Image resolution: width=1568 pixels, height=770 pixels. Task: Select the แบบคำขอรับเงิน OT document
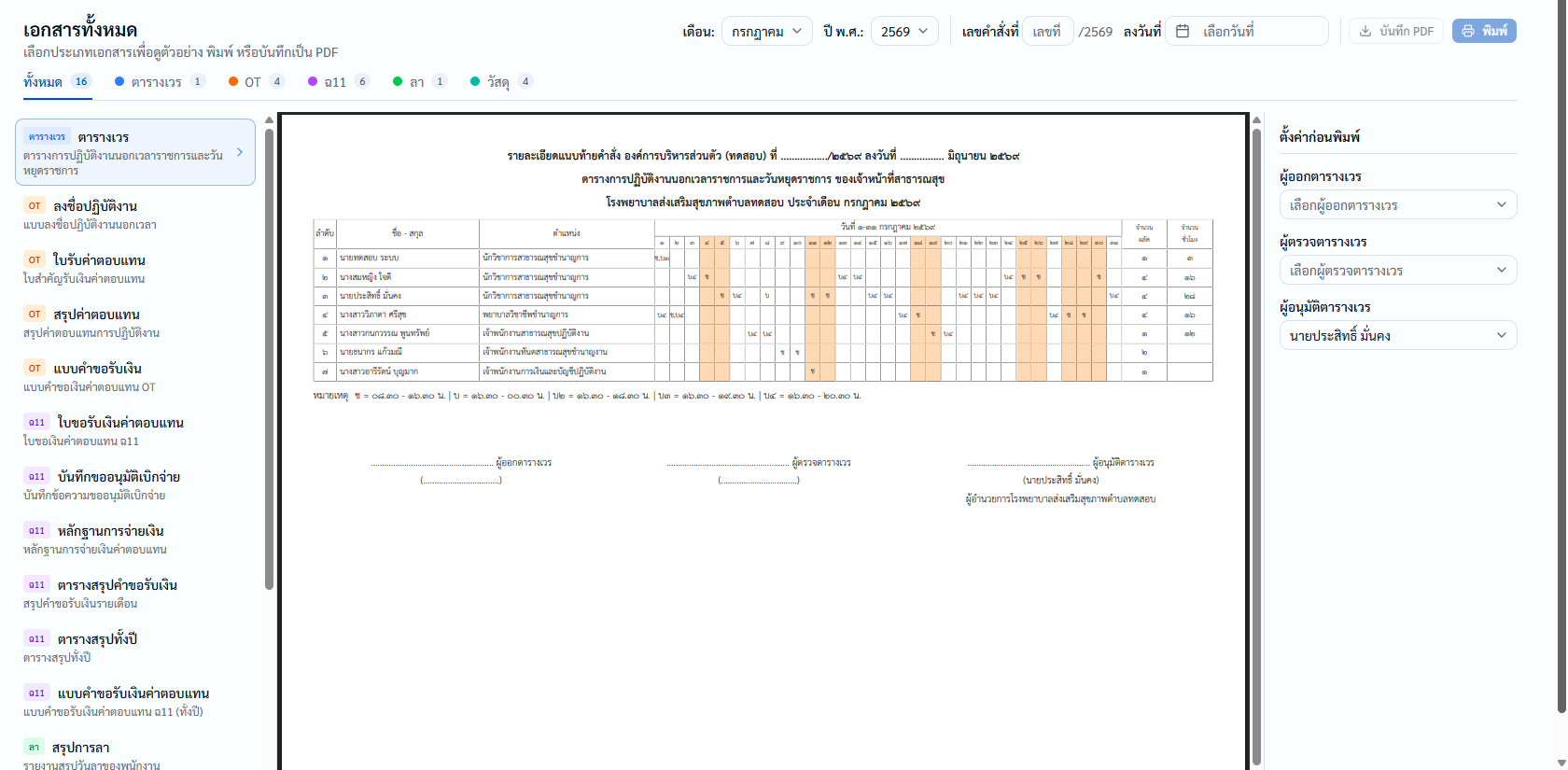[135, 376]
